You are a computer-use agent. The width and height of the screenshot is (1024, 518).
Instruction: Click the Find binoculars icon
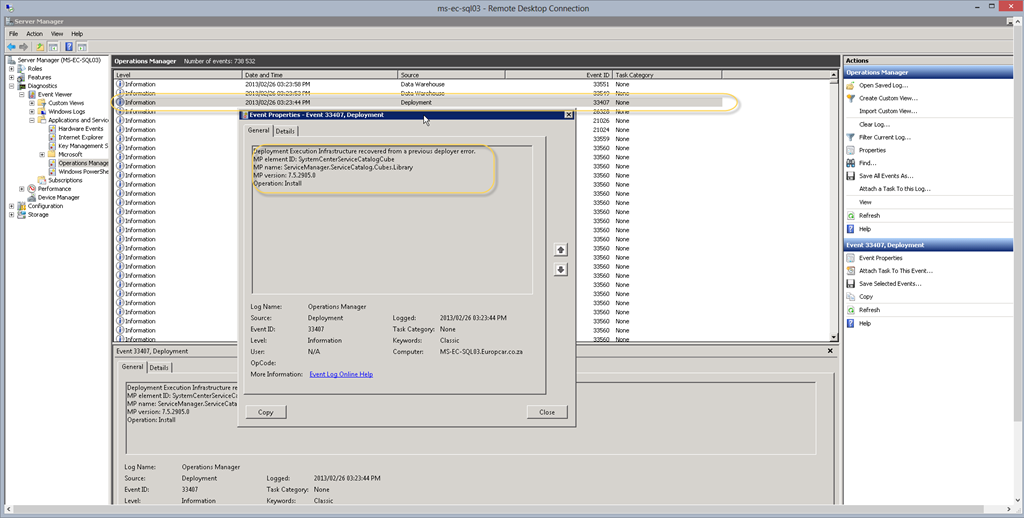[x=851, y=163]
